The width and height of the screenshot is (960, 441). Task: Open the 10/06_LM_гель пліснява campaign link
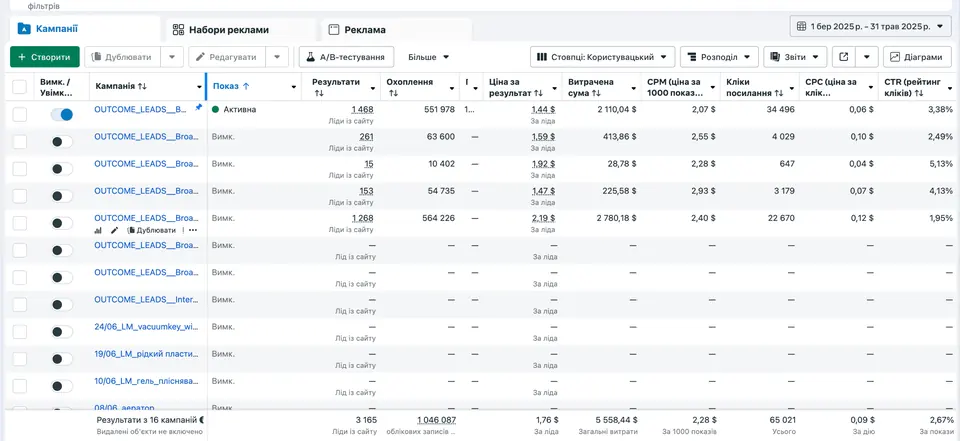coord(147,381)
